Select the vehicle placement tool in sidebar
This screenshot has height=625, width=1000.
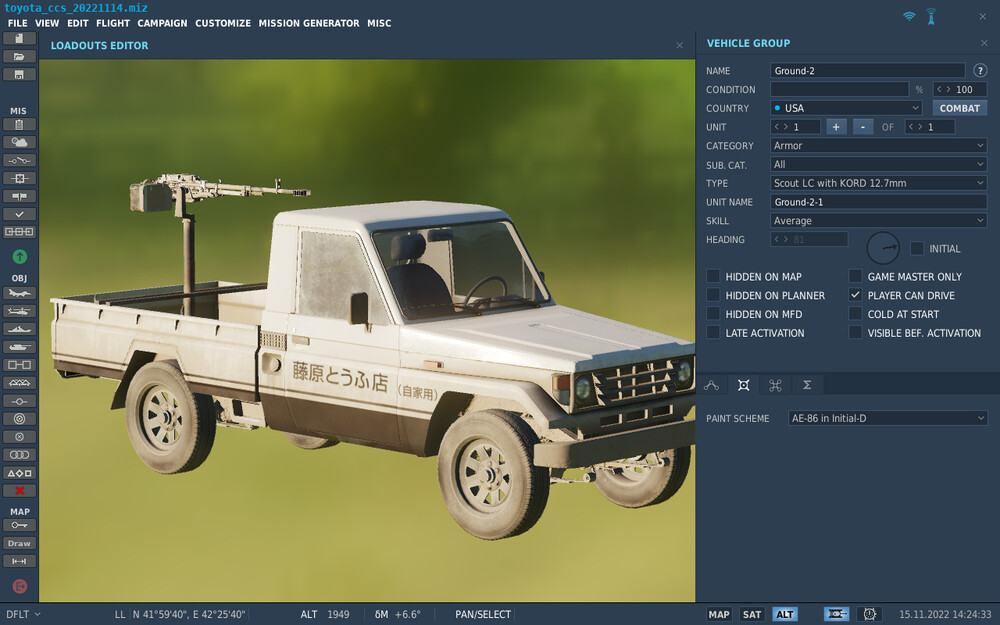(x=18, y=347)
